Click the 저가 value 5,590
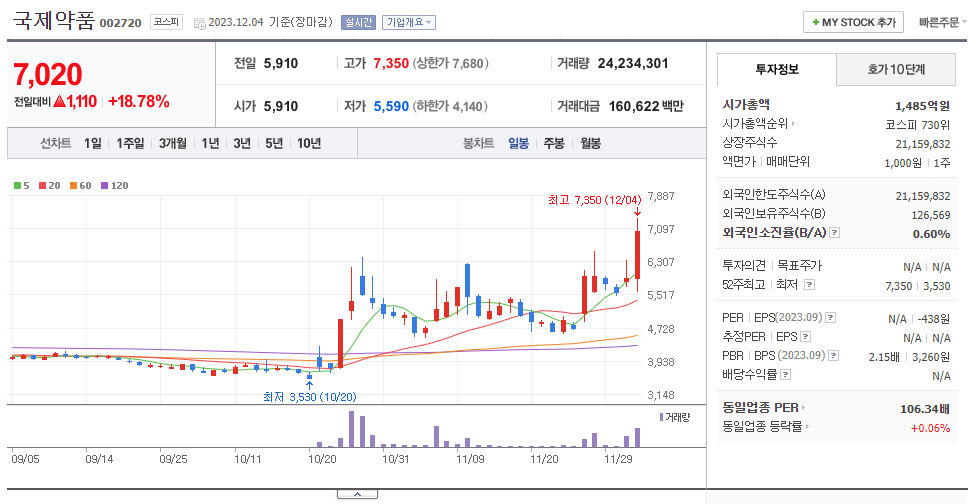This screenshot has width=974, height=504. [x=391, y=106]
